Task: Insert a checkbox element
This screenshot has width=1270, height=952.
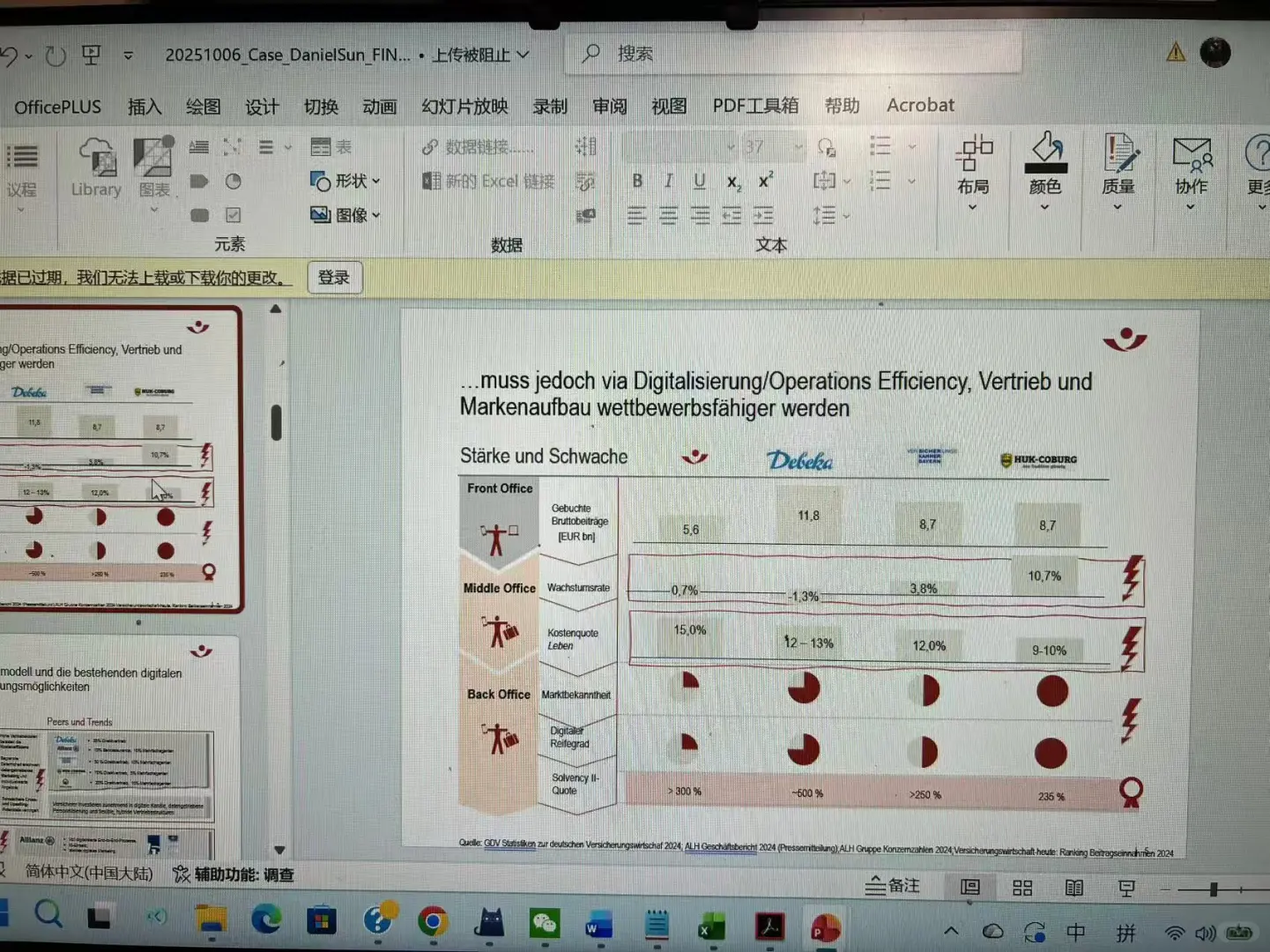Action: pos(234,215)
